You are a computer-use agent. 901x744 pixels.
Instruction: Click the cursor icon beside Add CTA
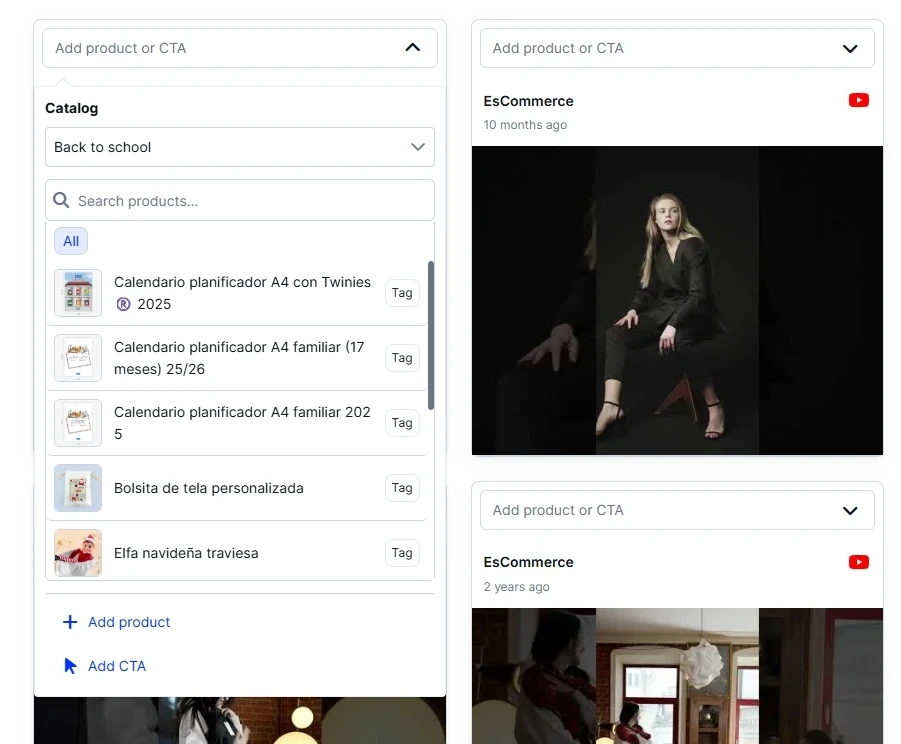tap(70, 666)
